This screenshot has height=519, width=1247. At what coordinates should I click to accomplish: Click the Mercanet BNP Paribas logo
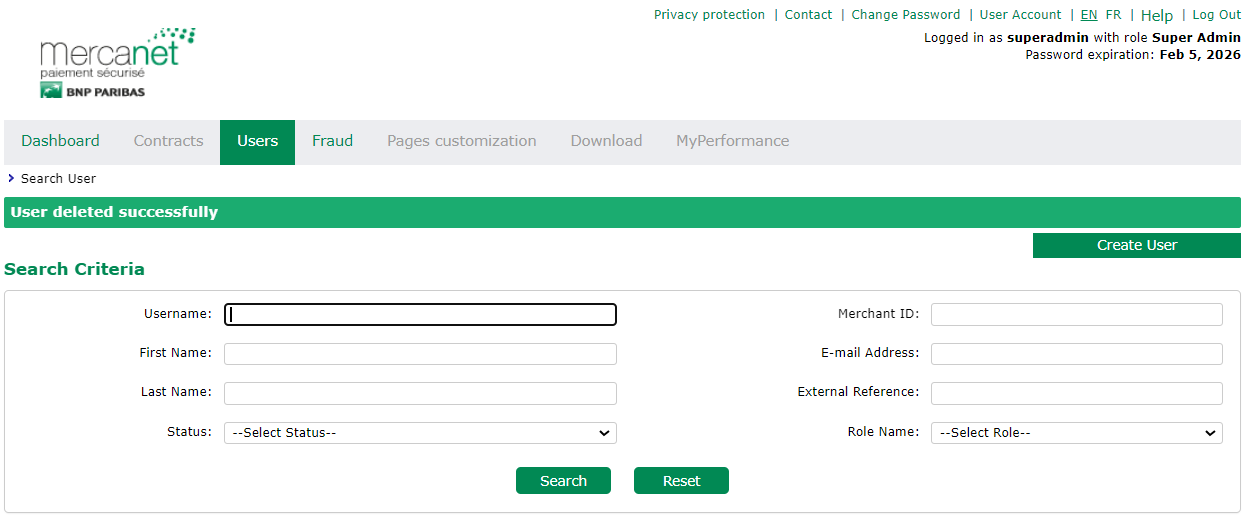pyautogui.click(x=116, y=63)
